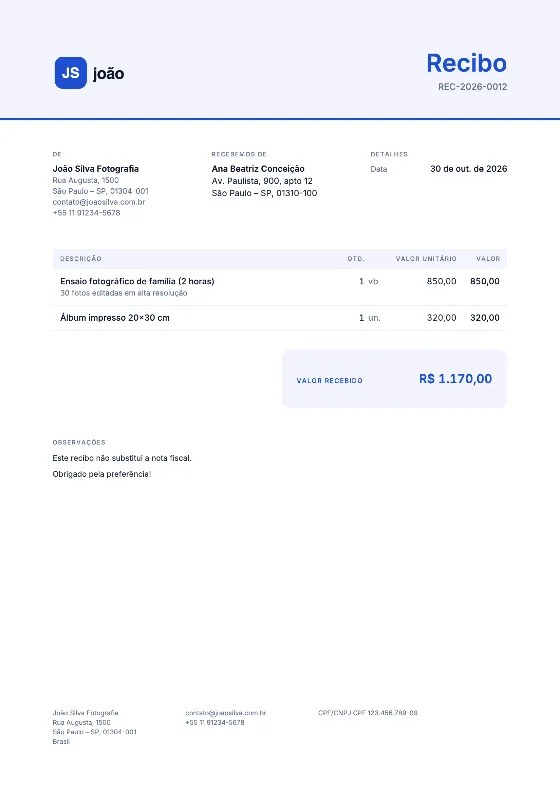The height and width of the screenshot is (792, 560).
Task: Click the "QTD." column header
Action: coord(356,259)
